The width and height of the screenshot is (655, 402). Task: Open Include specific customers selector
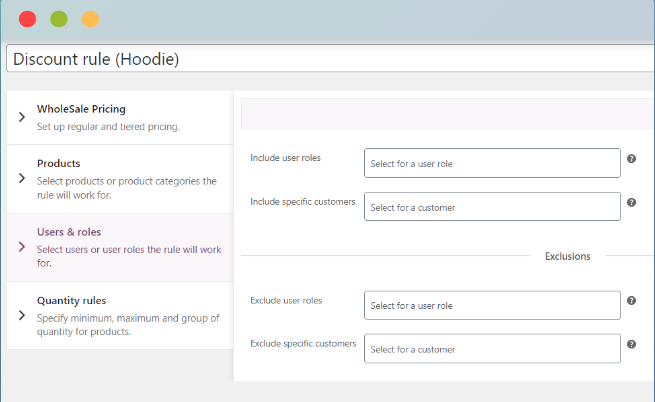pos(492,206)
